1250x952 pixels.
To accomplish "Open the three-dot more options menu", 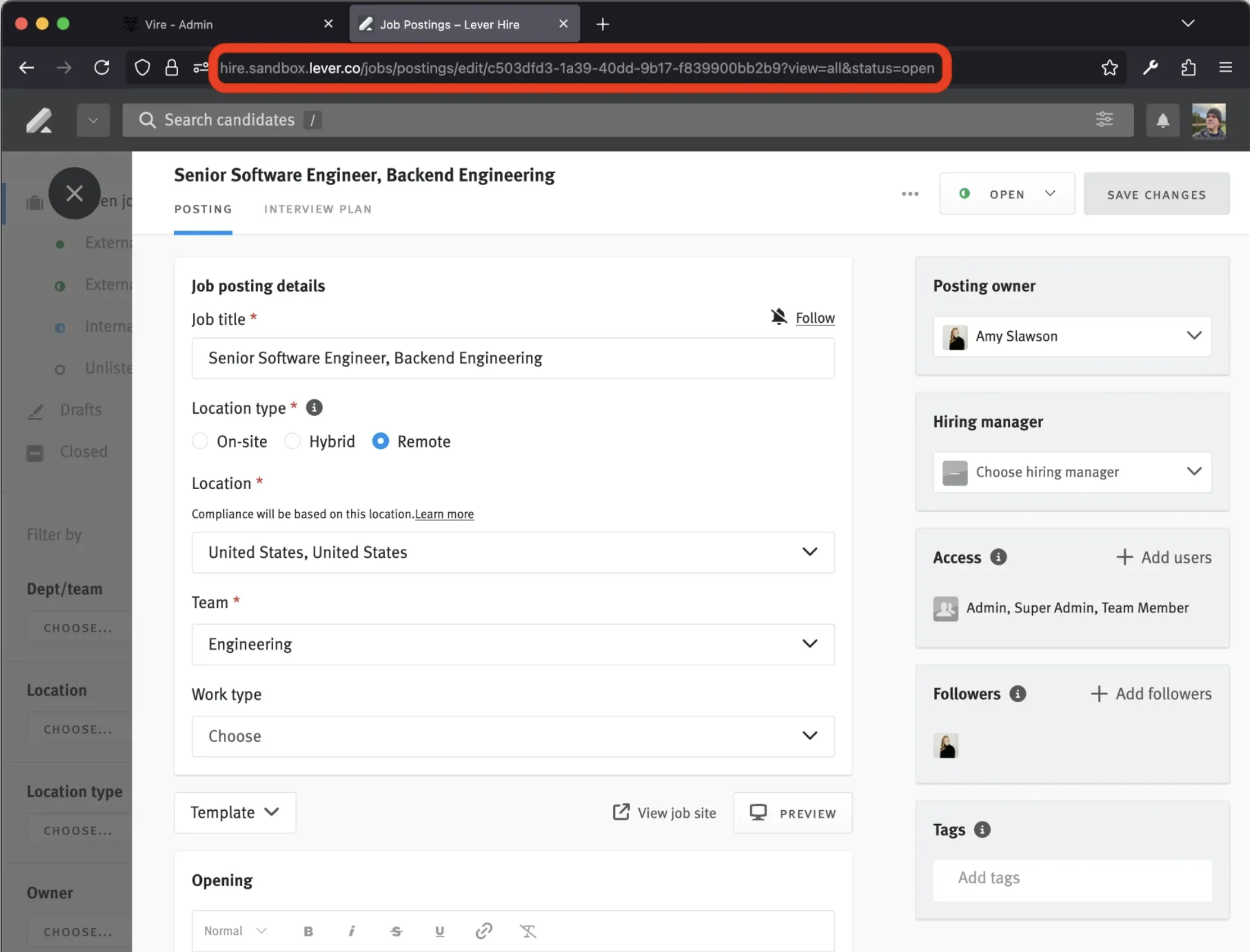I will 910,194.
